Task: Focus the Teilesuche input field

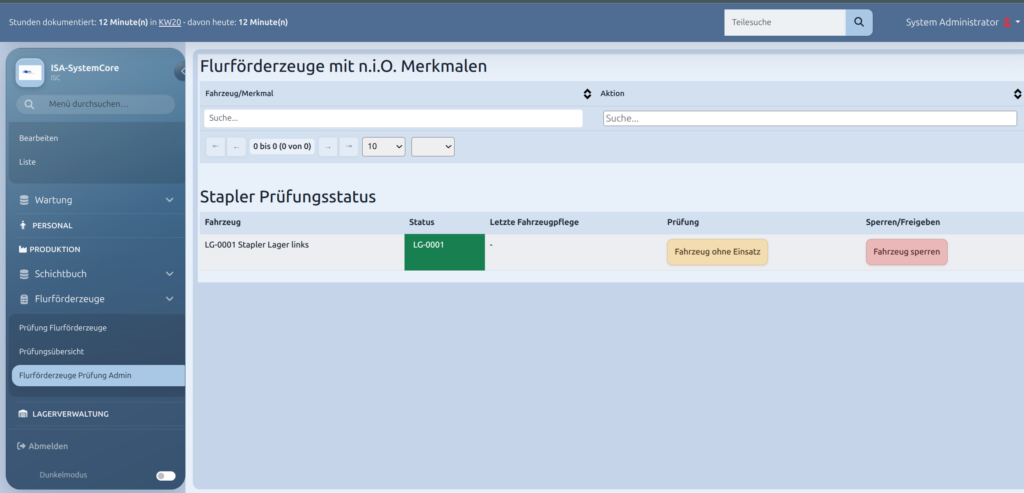Action: [x=785, y=22]
